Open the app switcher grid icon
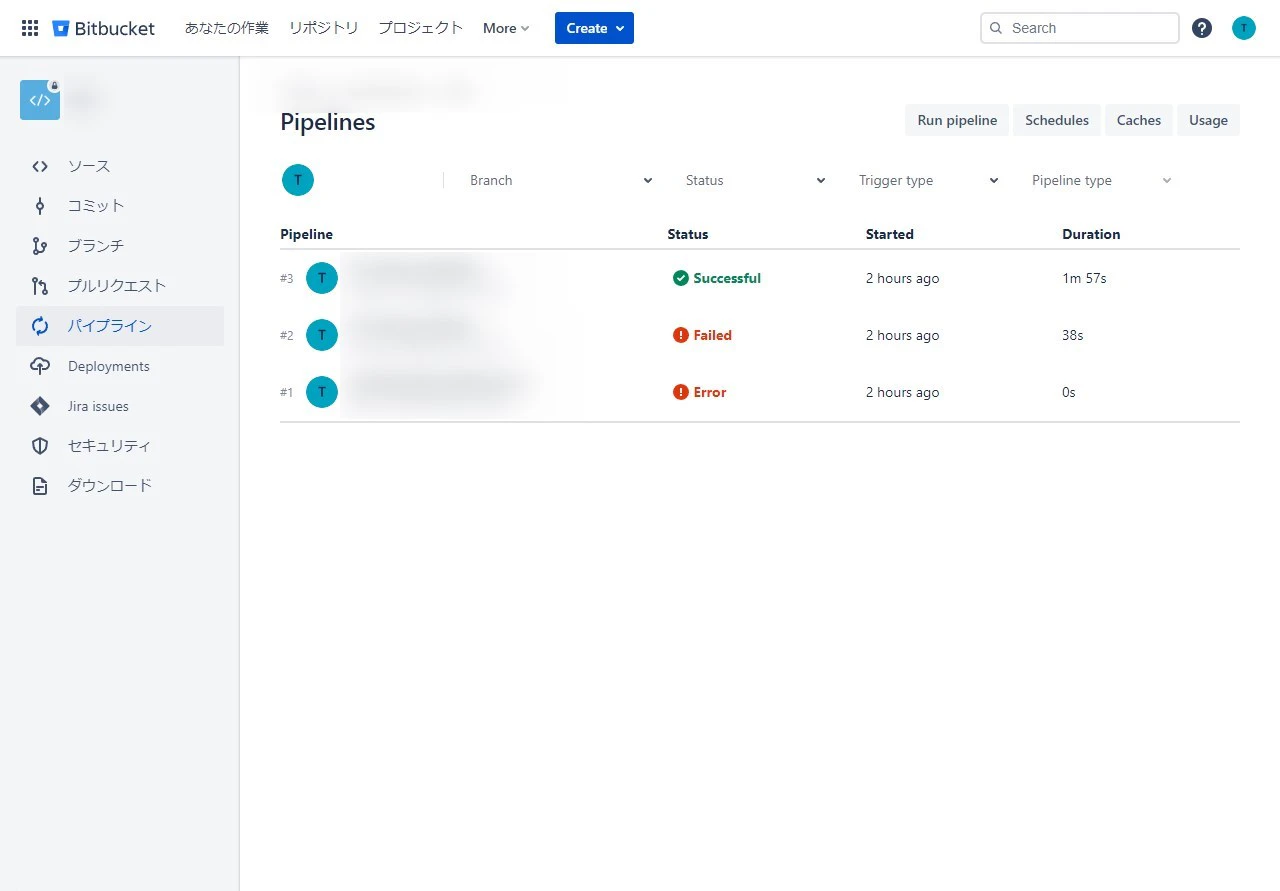Screen dimensions: 1280x891 coord(30,28)
